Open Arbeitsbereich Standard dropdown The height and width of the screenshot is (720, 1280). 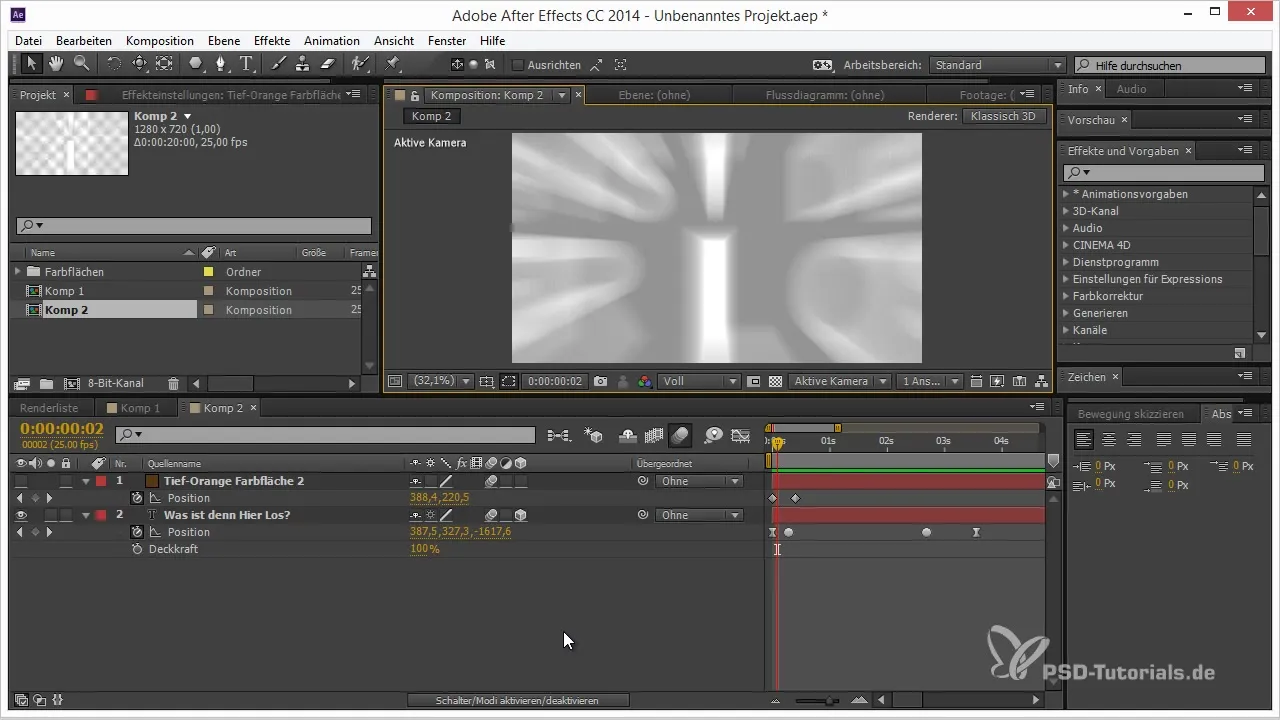pyautogui.click(x=997, y=65)
